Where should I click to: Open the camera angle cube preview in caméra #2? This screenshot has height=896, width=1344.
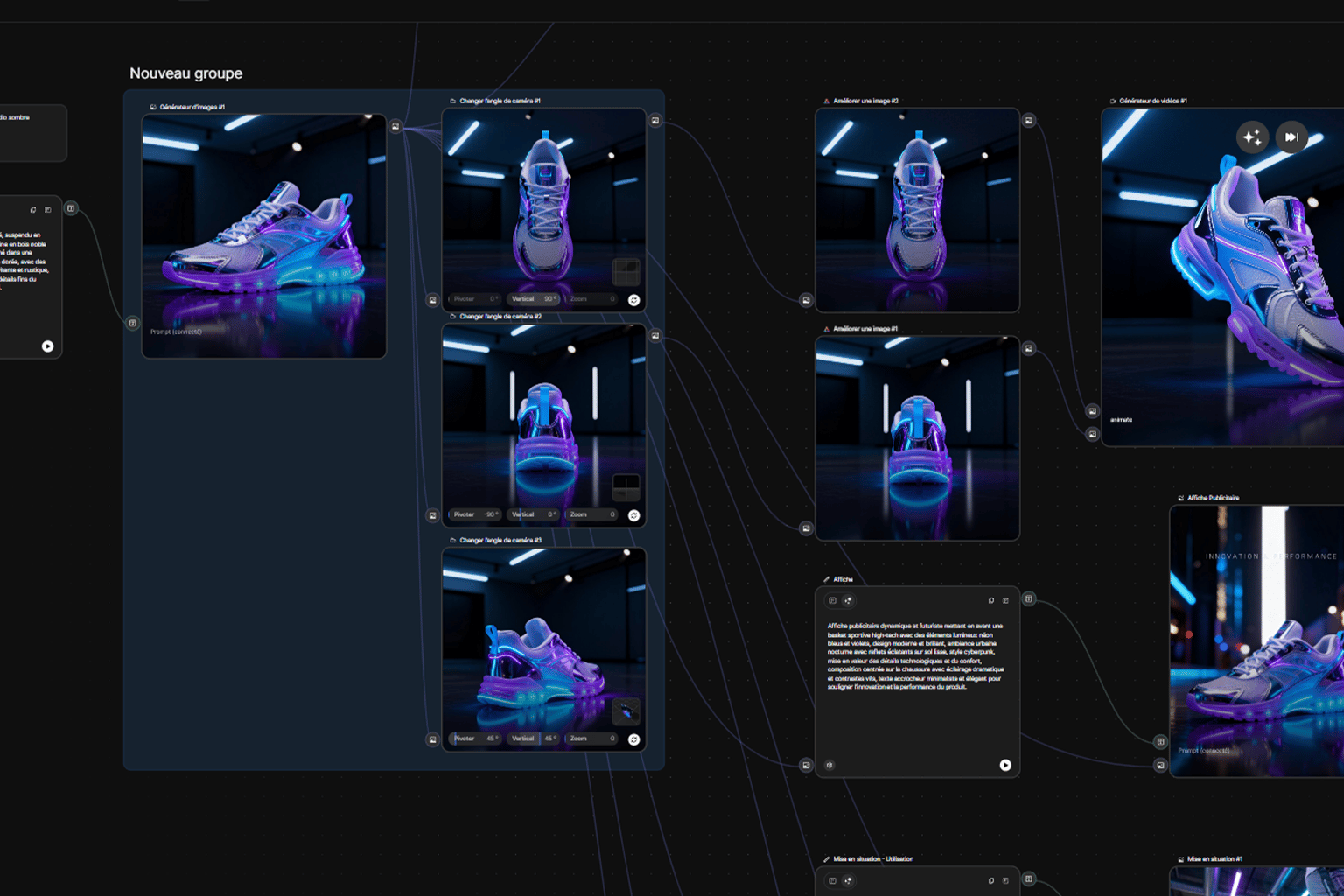626,487
